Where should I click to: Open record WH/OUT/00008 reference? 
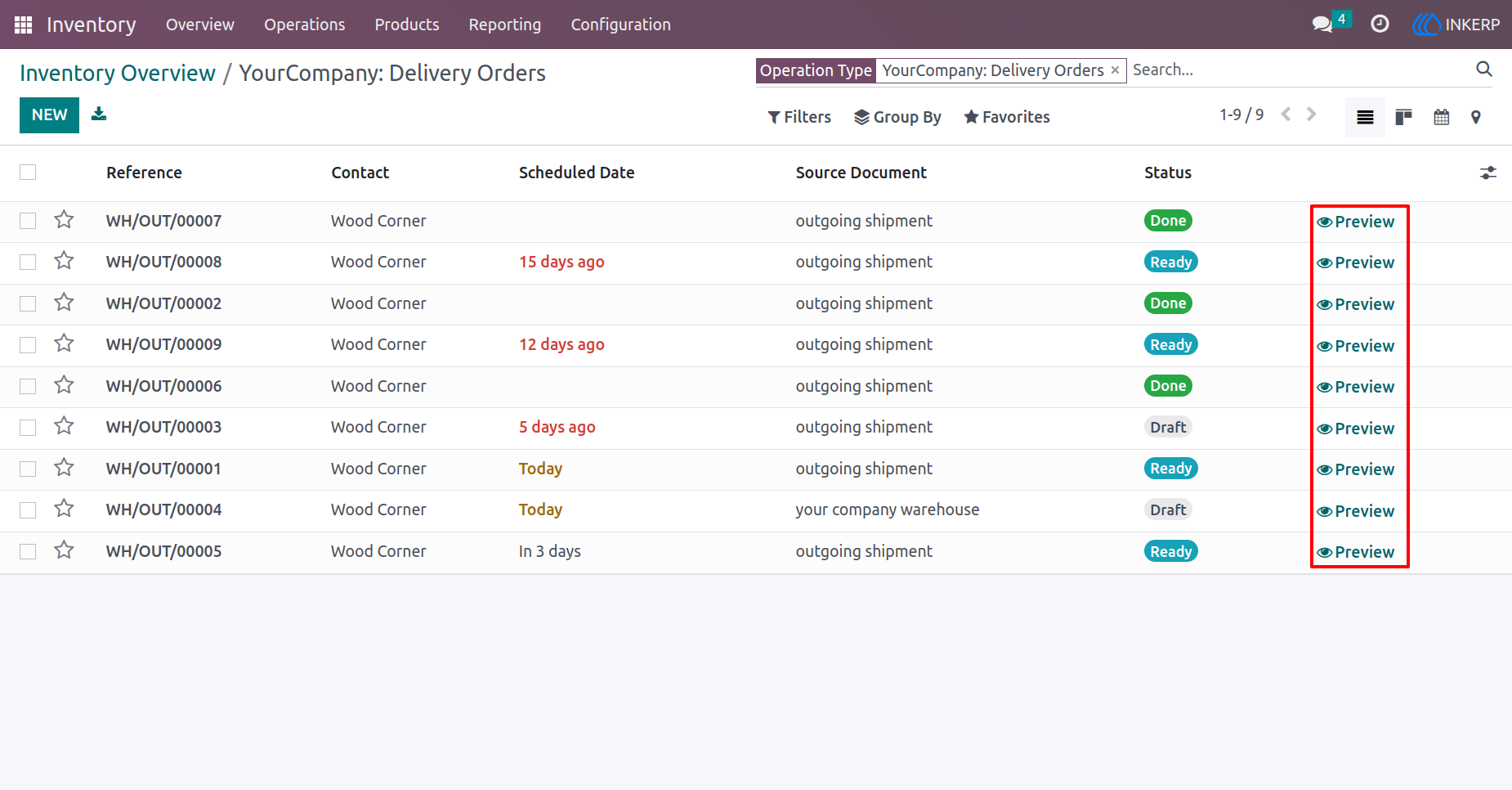click(x=163, y=262)
